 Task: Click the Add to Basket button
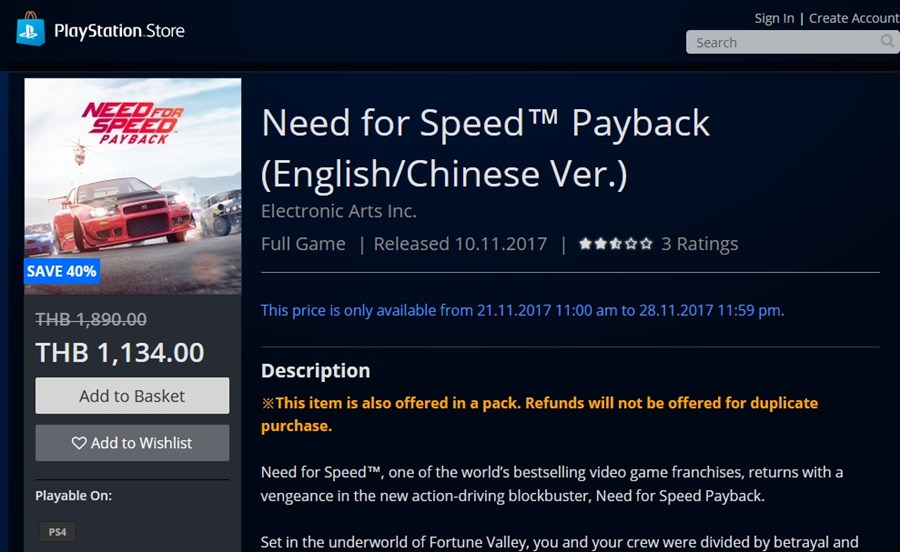point(132,395)
